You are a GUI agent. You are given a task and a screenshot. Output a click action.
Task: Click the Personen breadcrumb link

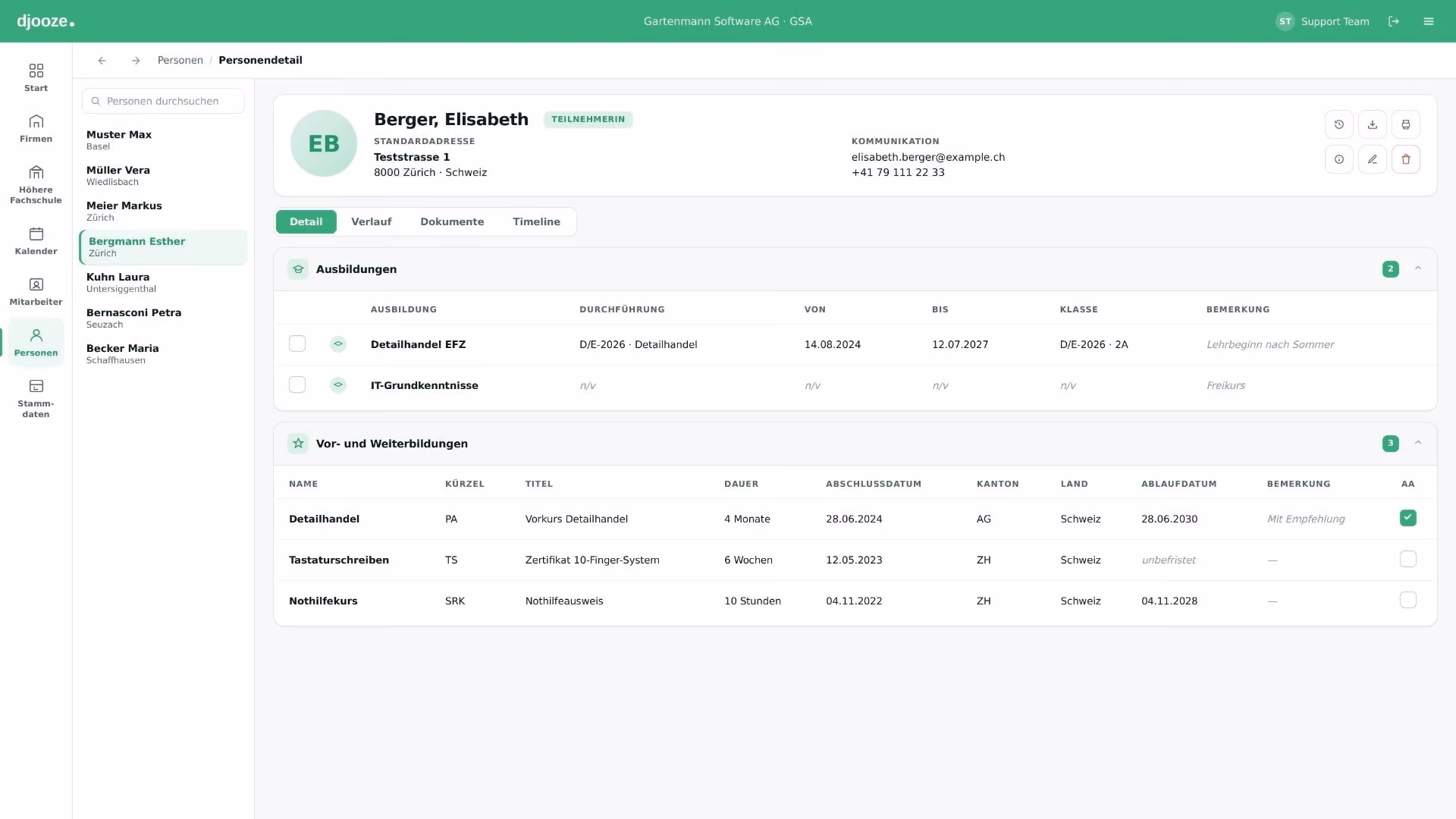(180, 61)
